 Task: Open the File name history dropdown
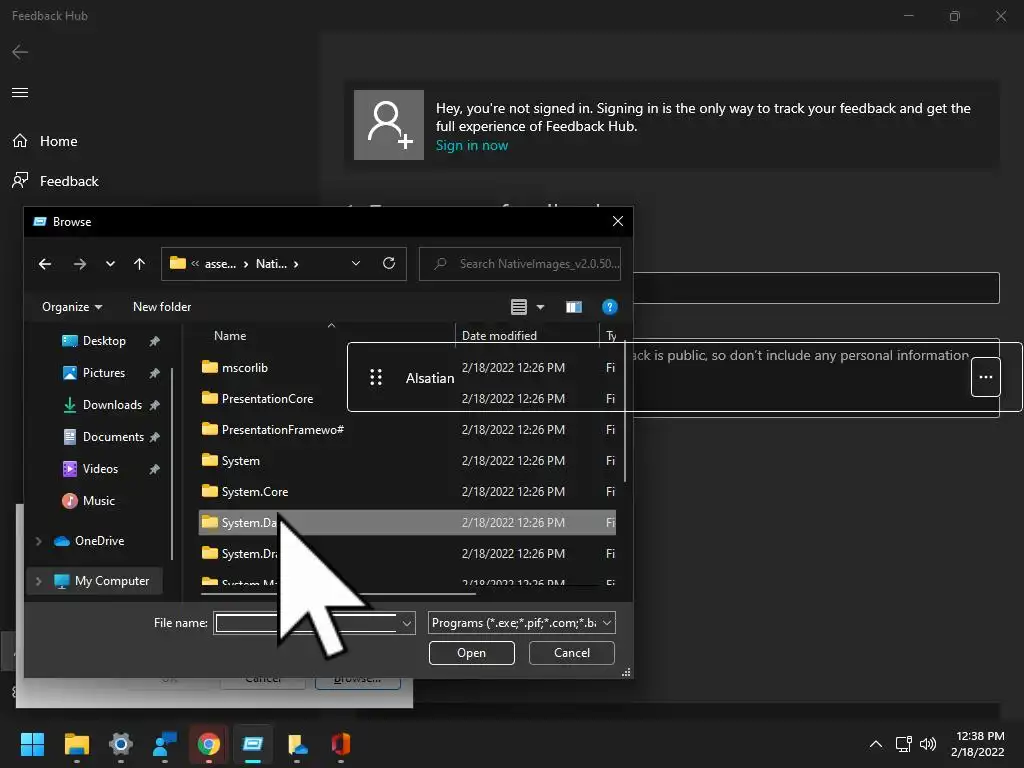point(406,623)
